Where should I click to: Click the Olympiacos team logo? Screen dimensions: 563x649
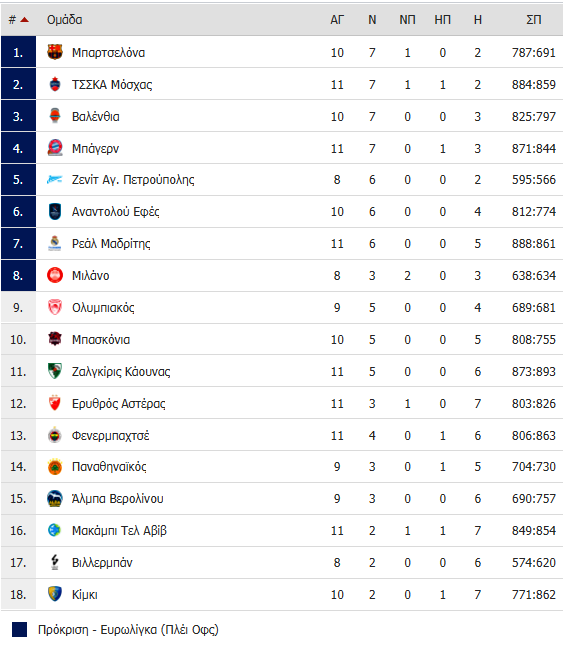pos(55,308)
